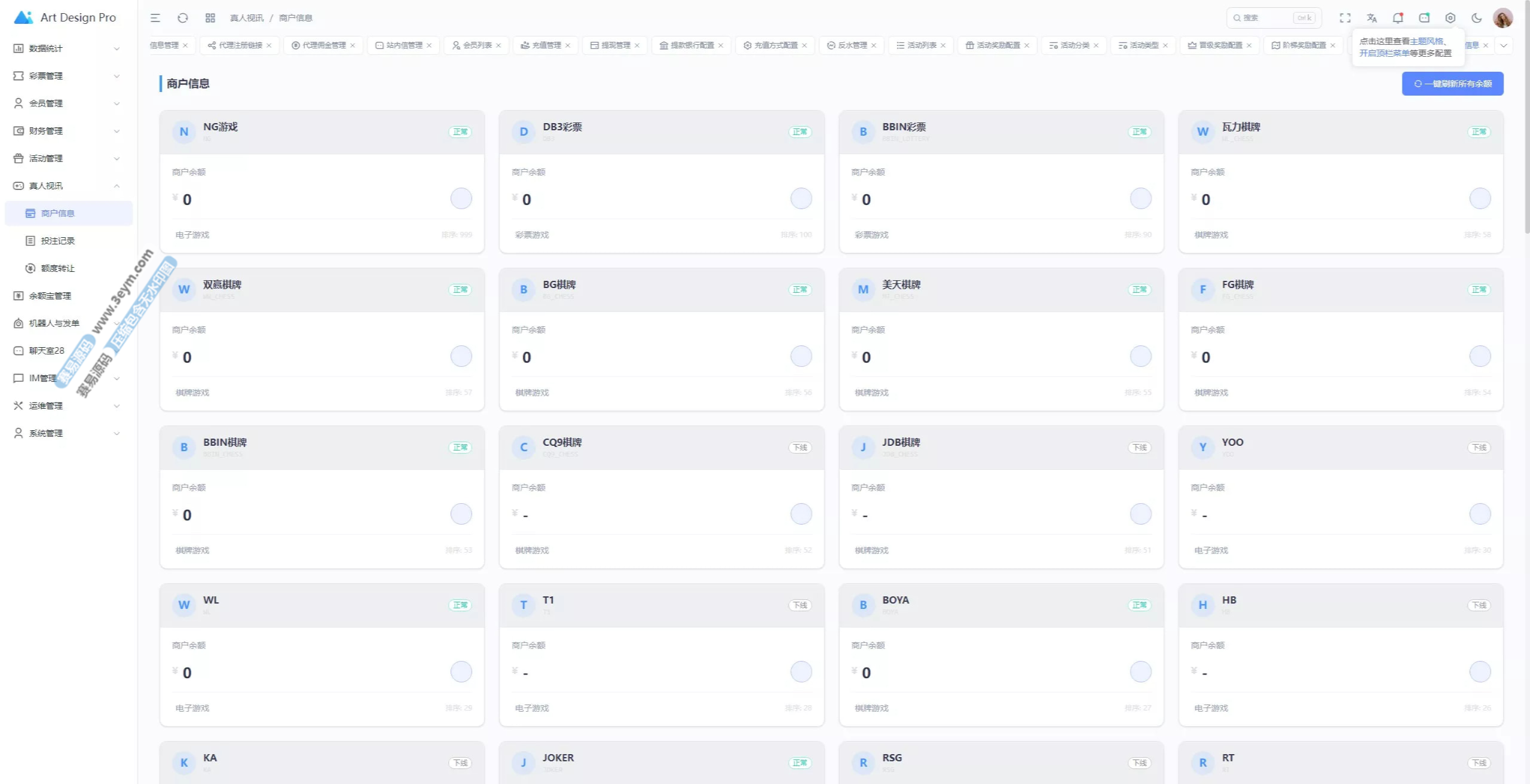The image size is (1530, 784).
Task: Refresh DB3彩票 merchant balance circle
Action: [x=801, y=198]
